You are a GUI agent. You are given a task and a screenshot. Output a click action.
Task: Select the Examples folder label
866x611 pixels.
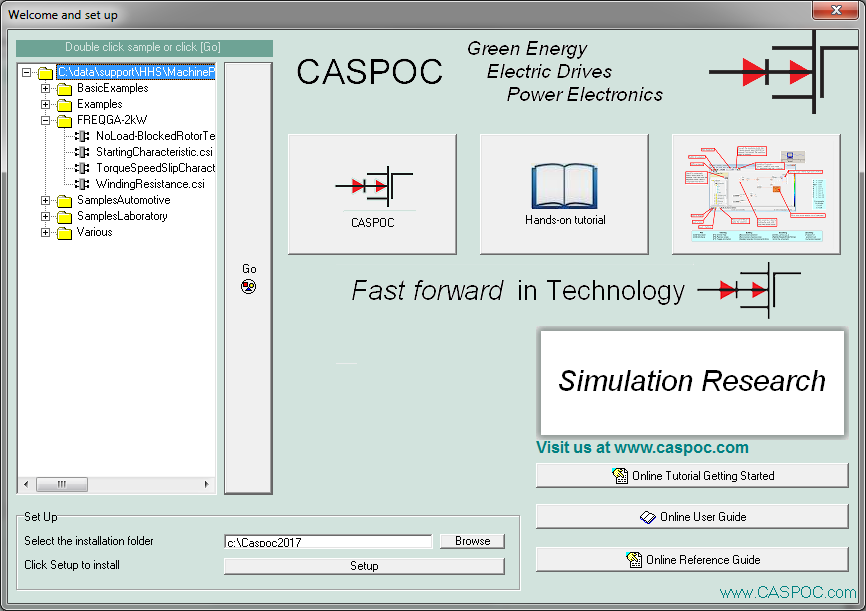click(99, 104)
